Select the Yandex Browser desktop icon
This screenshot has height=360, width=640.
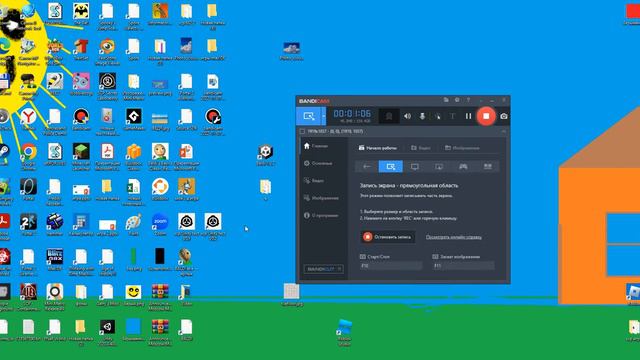(x=29, y=120)
